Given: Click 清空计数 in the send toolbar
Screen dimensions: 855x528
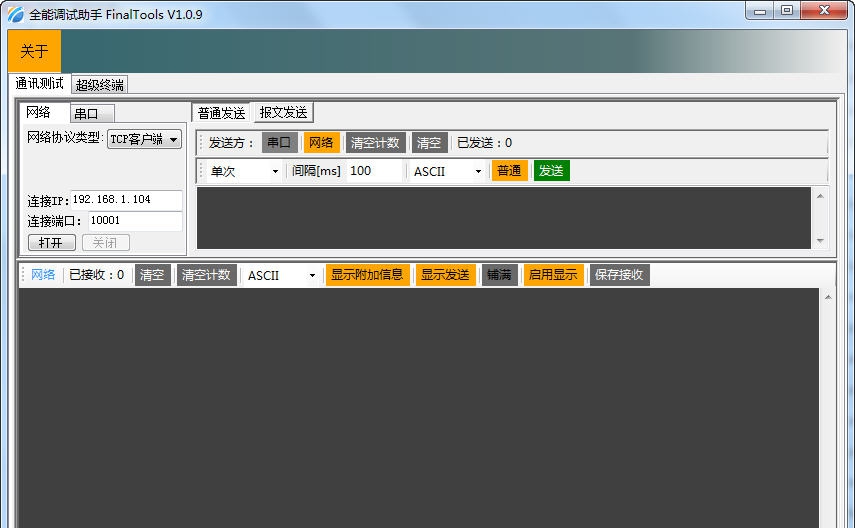Looking at the screenshot, I should click(375, 143).
